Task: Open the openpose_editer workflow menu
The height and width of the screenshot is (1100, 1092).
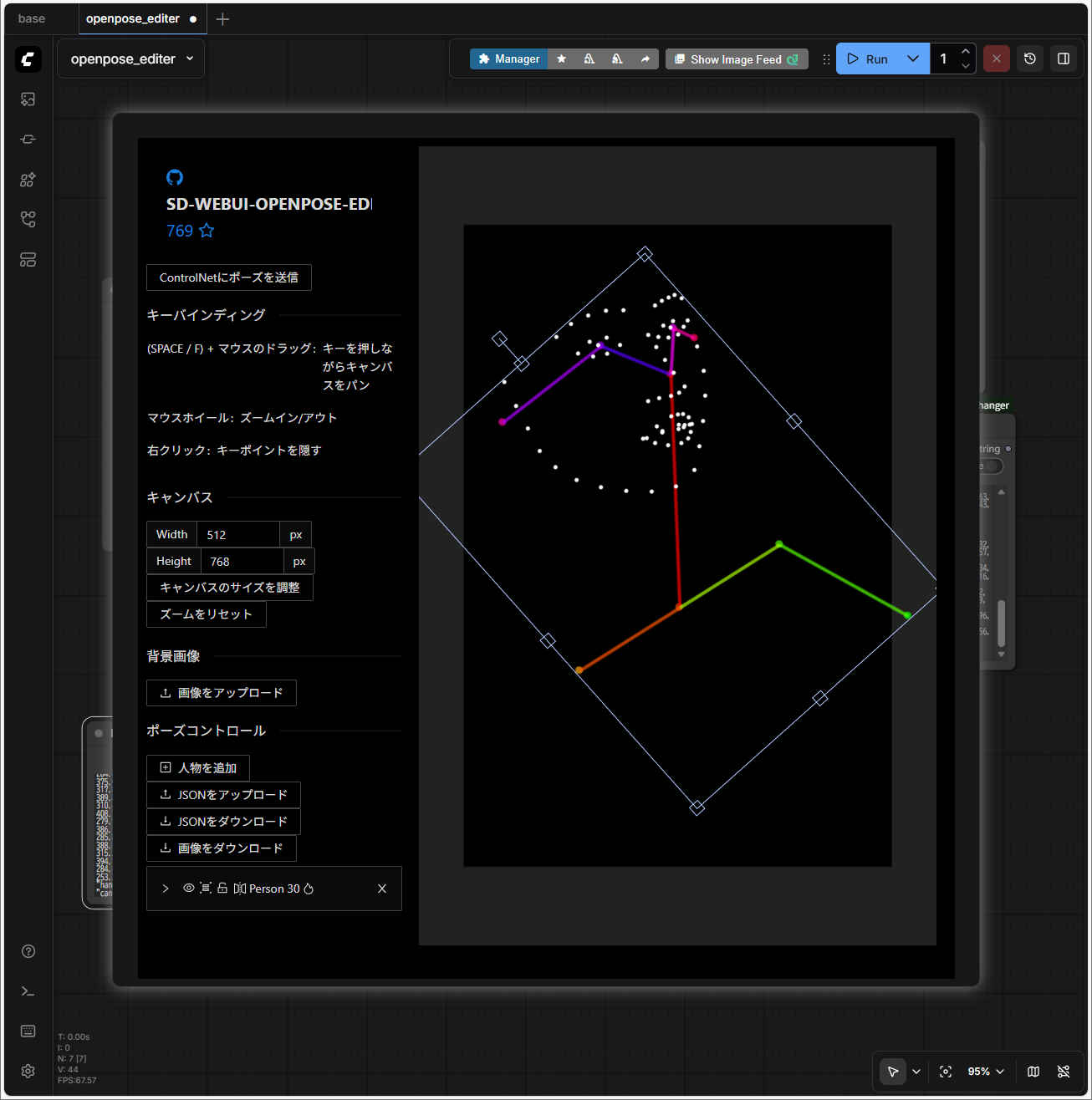Action: click(x=131, y=59)
